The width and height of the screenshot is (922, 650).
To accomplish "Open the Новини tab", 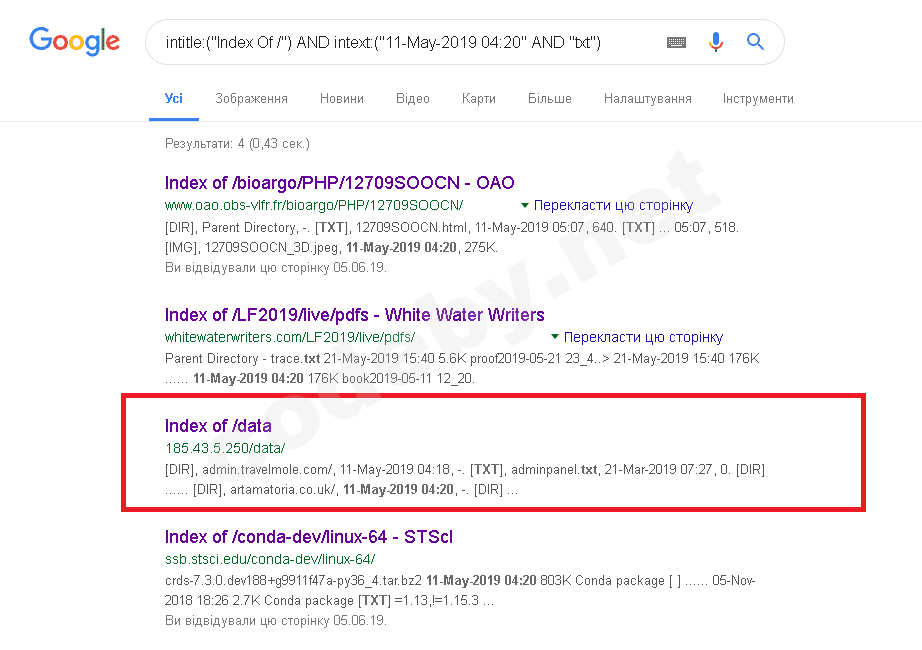I will (342, 99).
